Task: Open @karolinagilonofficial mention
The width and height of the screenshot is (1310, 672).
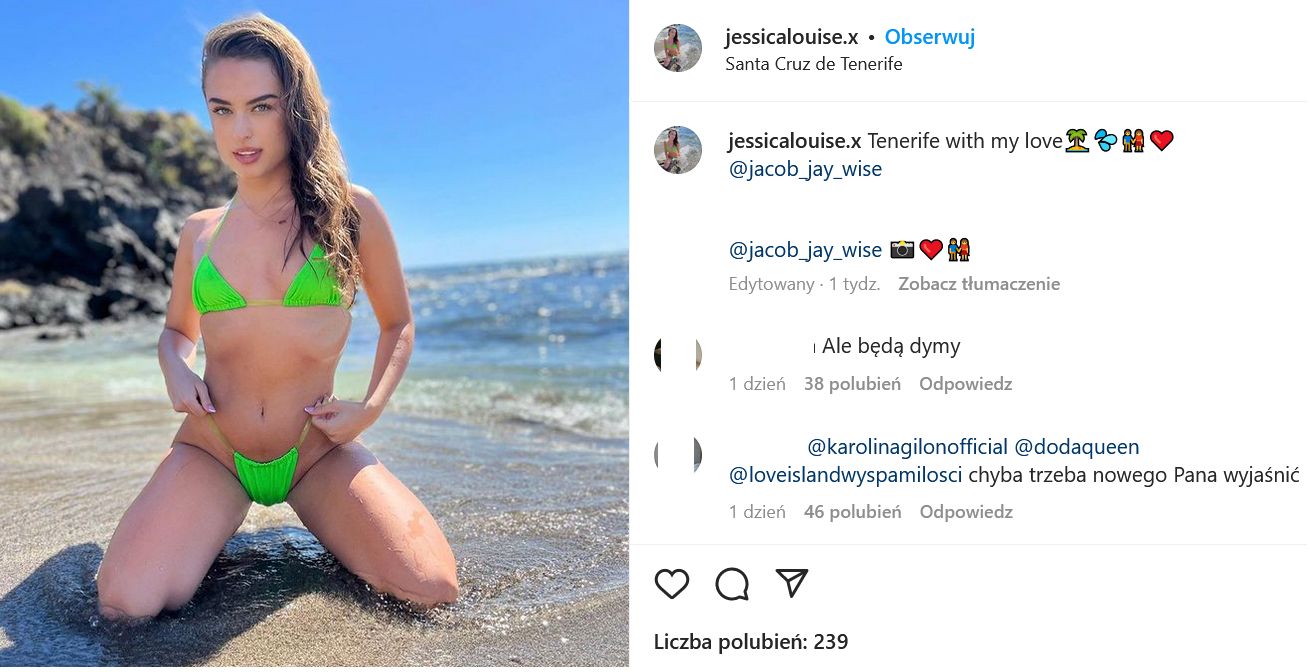Action: tap(907, 447)
